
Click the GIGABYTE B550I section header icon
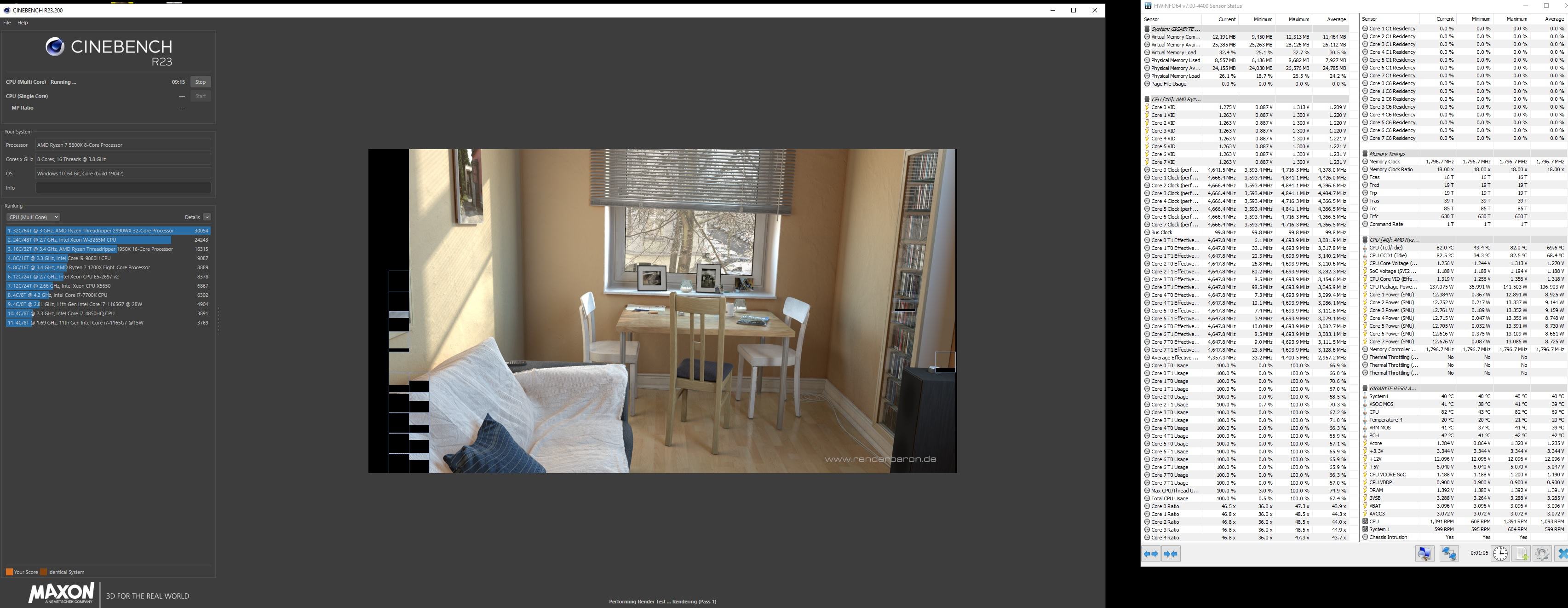(1365, 388)
